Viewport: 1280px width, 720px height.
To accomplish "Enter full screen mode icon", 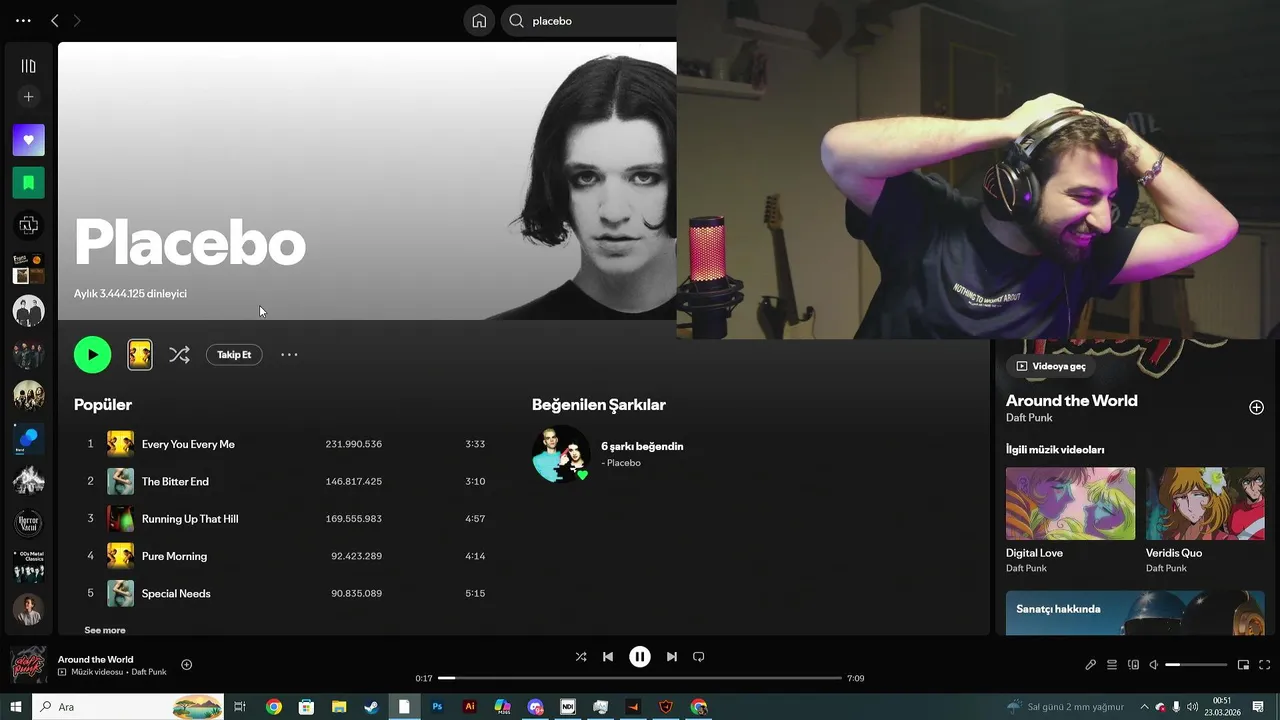I will pos(1264,665).
